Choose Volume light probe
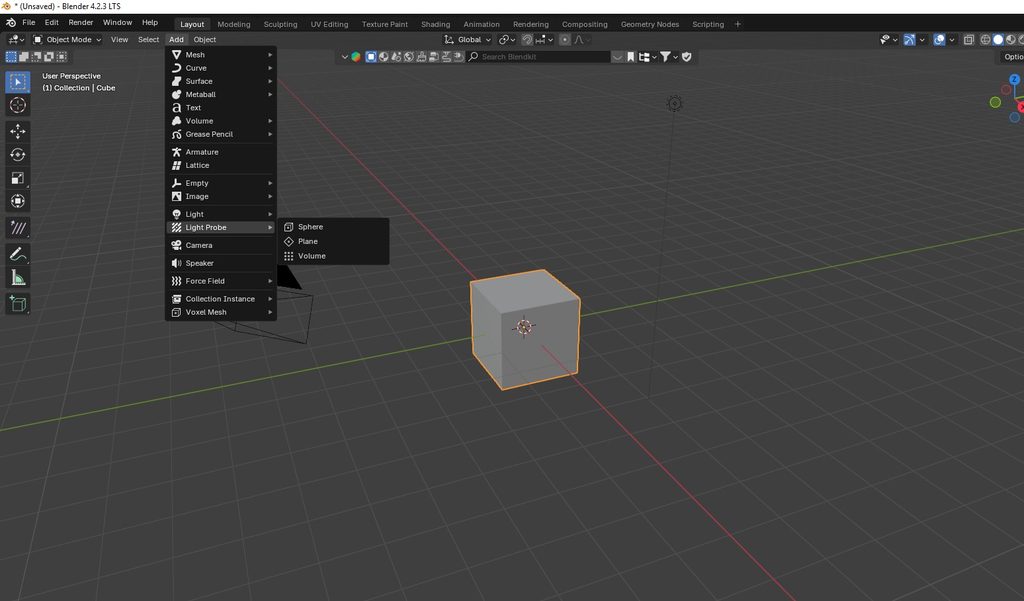Viewport: 1024px width, 601px height. (x=334, y=256)
